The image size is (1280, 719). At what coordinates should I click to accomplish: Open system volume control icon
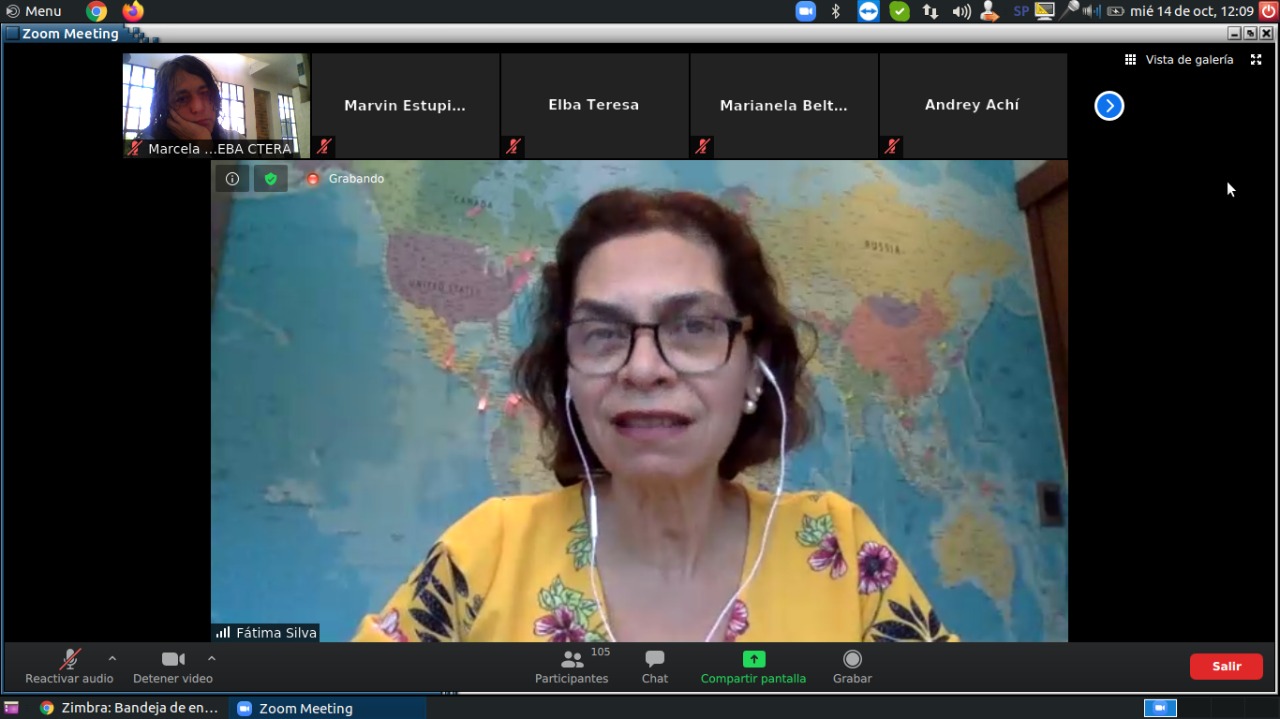point(961,11)
